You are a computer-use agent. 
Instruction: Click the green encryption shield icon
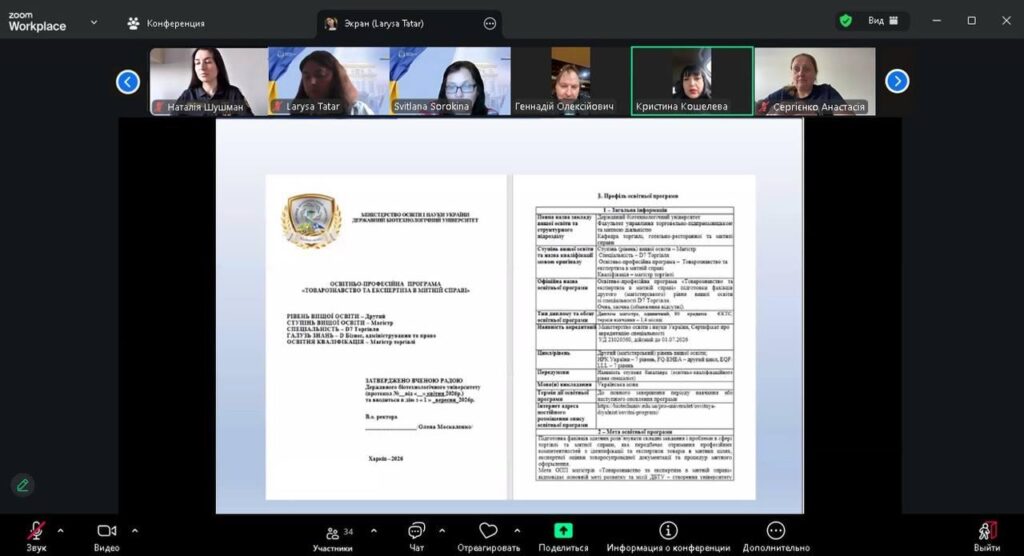point(846,21)
